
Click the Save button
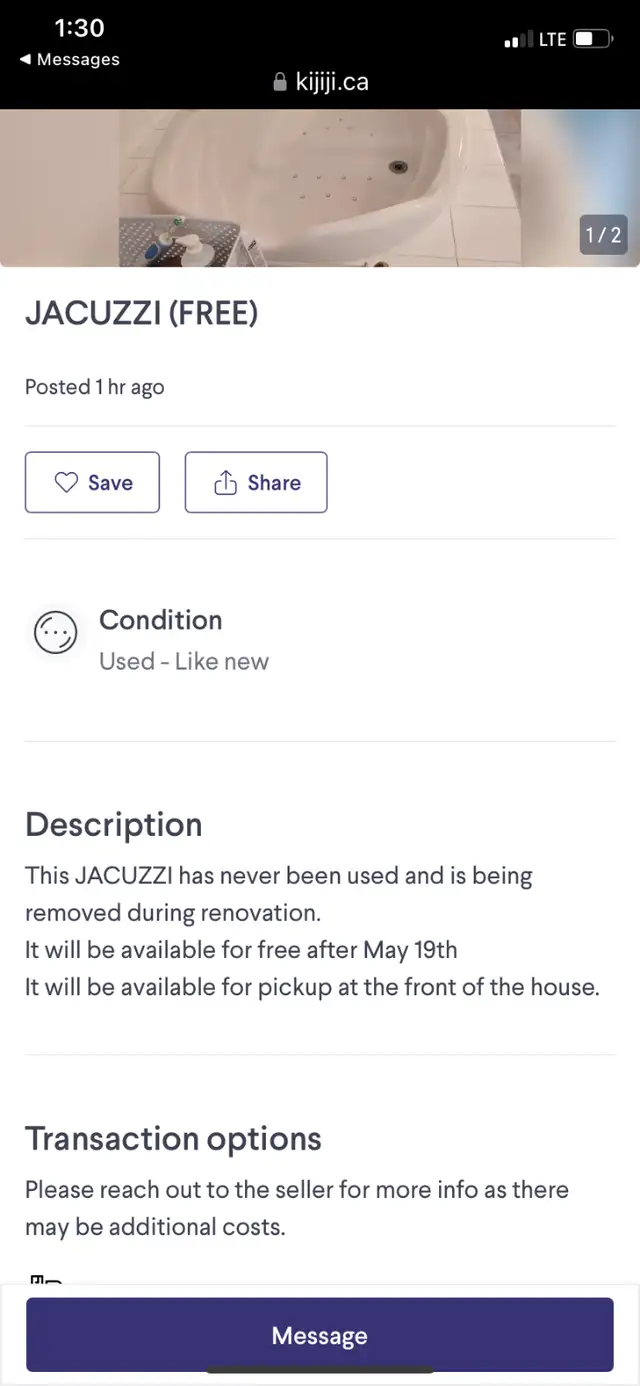92,482
